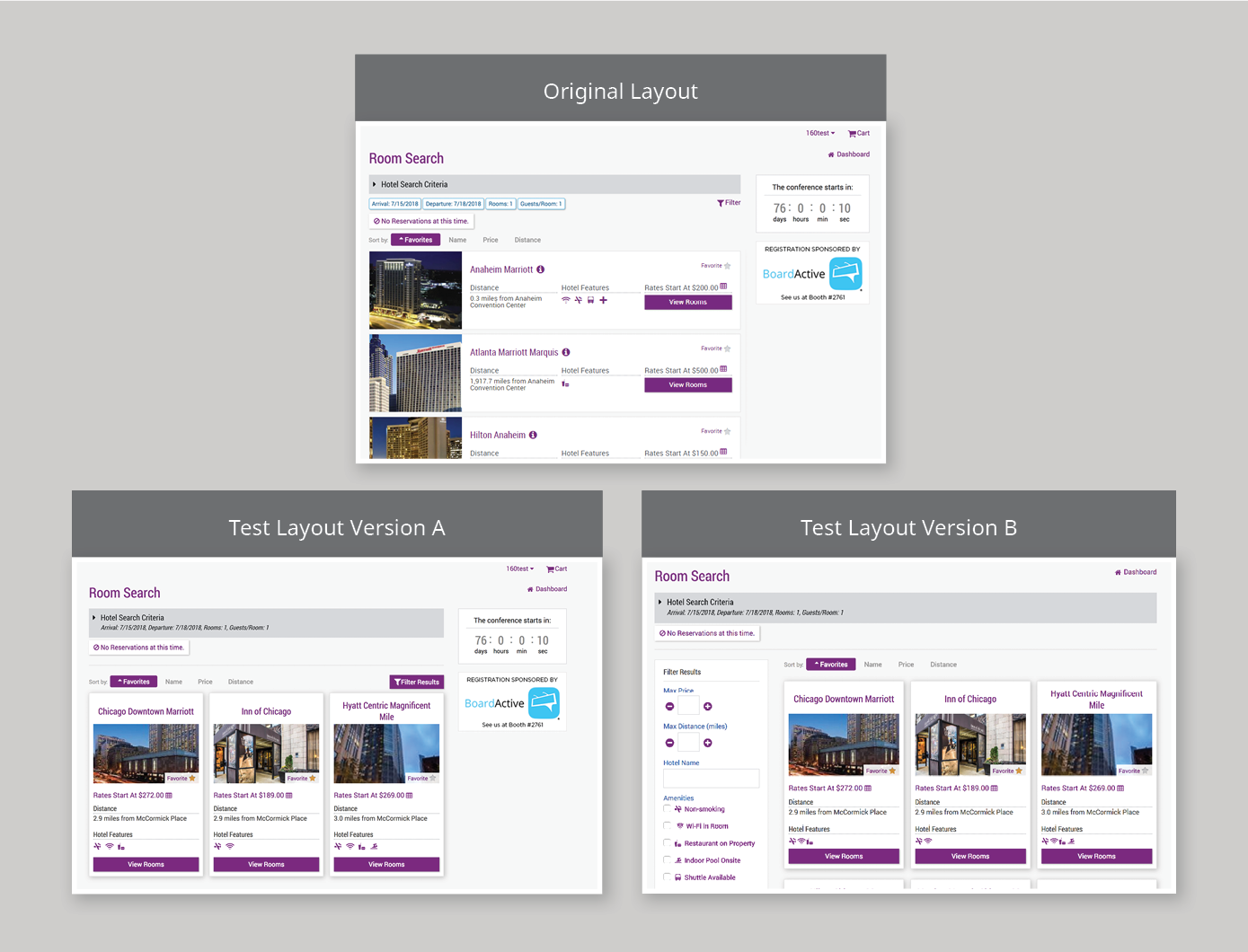The image size is (1248, 952).
Task: Click info icon next to Anaheim Marriott
Action: click(x=540, y=269)
